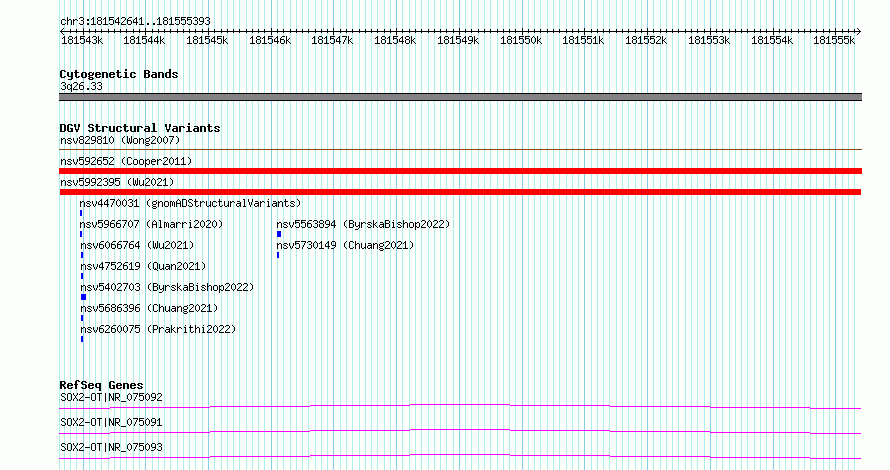Image resolution: width=890 pixels, height=470 pixels.
Task: Click the chr3:181542641..181555393 coordinate label
Action: click(x=135, y=22)
